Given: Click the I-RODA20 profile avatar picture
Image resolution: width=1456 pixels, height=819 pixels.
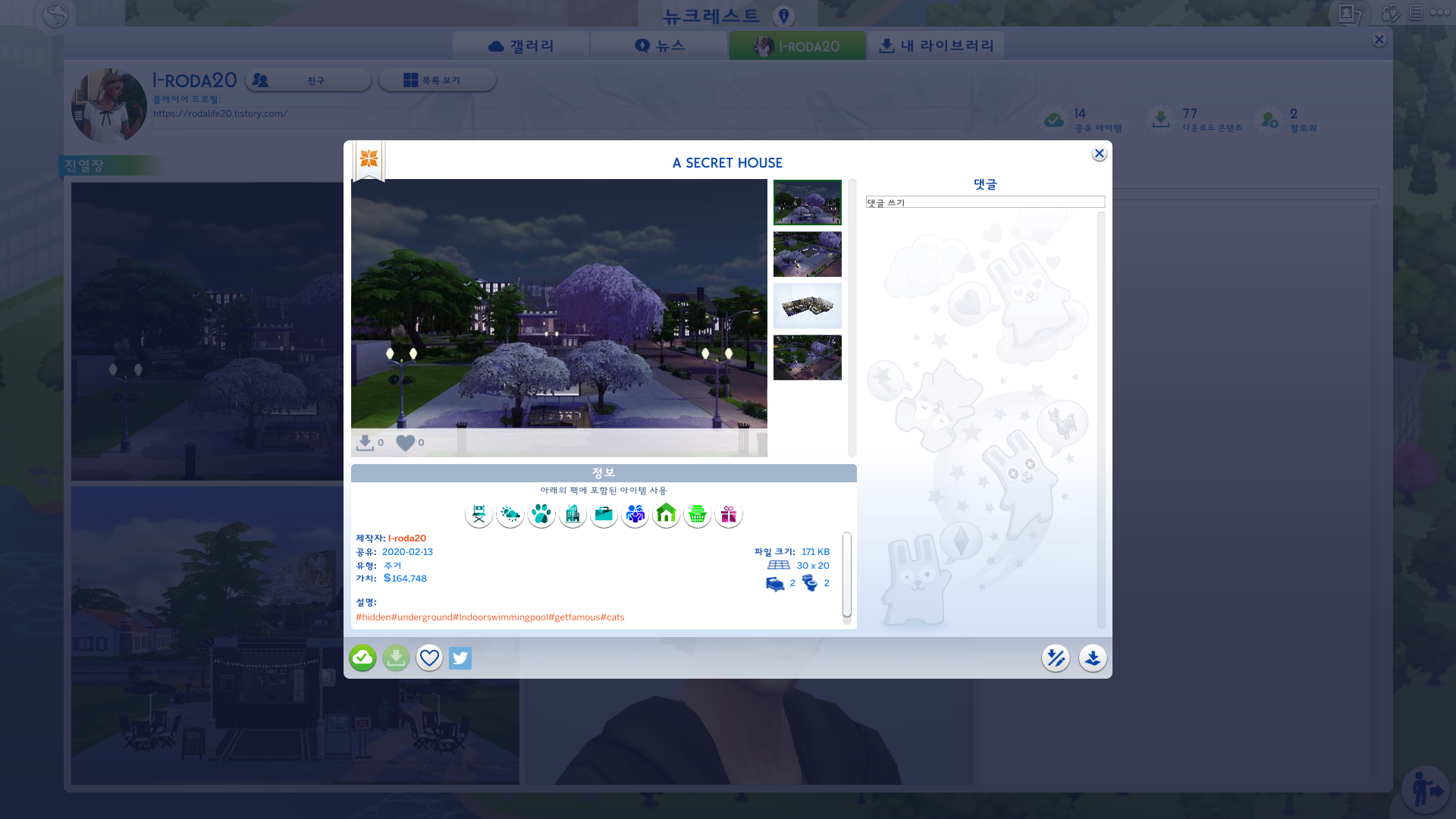Looking at the screenshot, I should click(109, 106).
